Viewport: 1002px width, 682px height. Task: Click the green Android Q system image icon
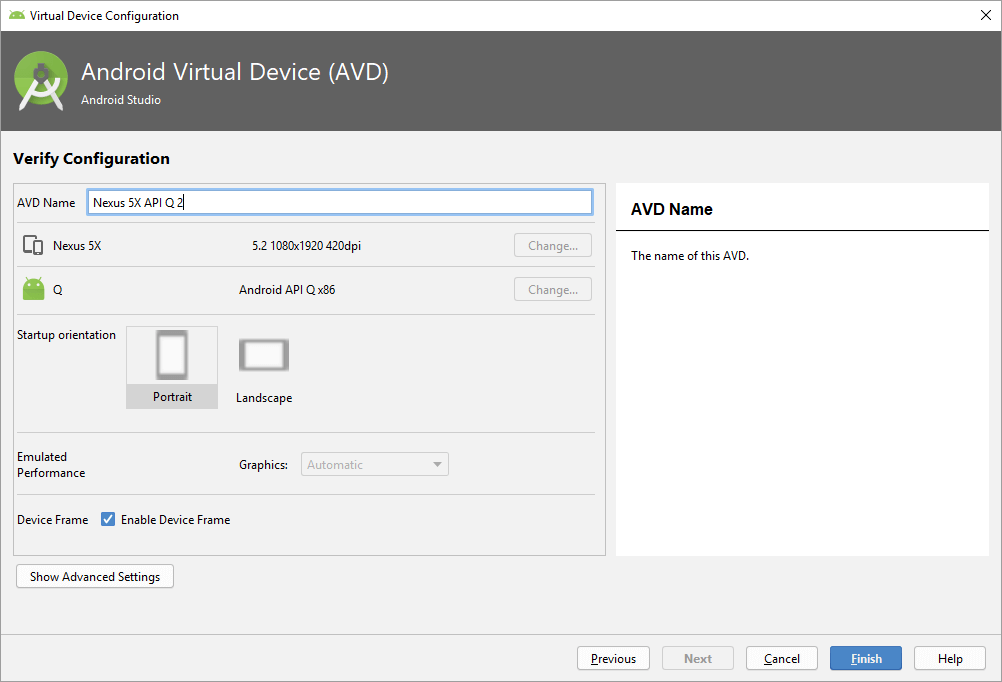pos(33,289)
